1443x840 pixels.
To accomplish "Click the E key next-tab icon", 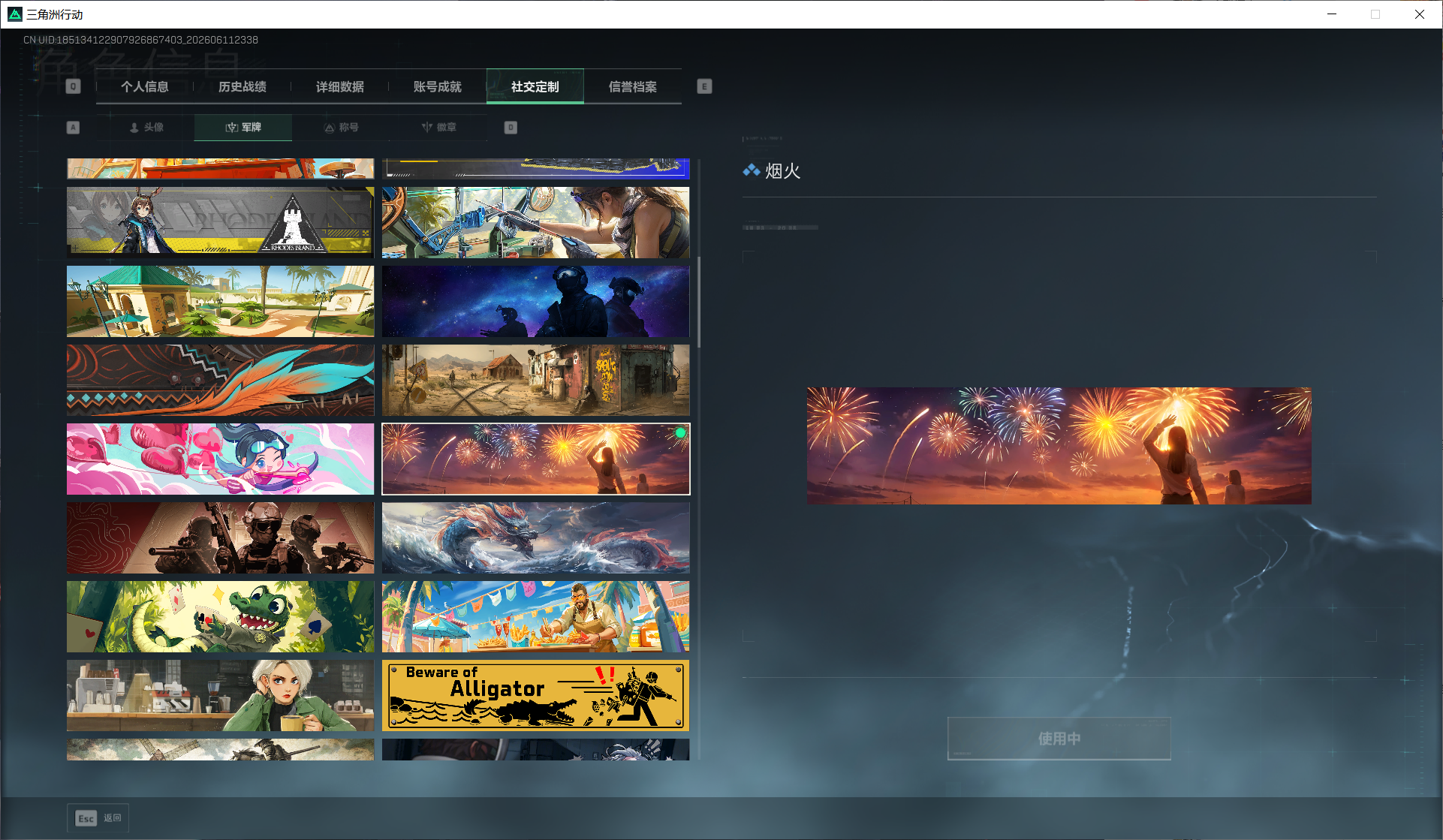I will click(x=704, y=86).
